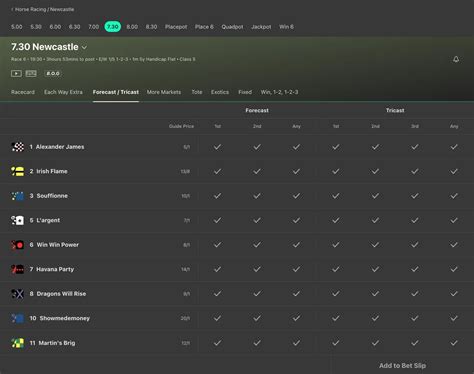Click the horse name Dragons Will Rise
This screenshot has width=474, height=374.
[x=61, y=294]
